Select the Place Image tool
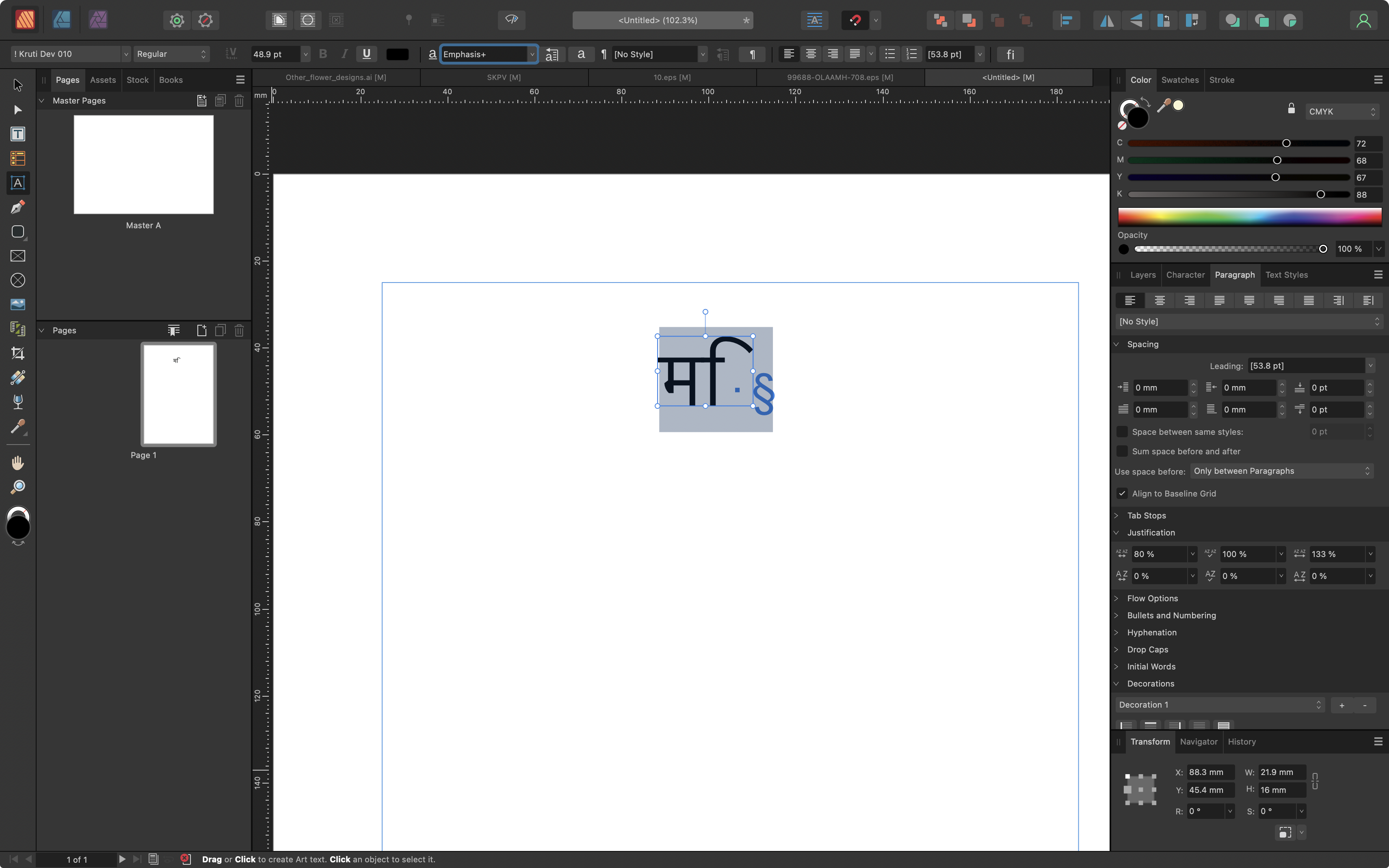This screenshot has height=868, width=1389. click(18, 304)
